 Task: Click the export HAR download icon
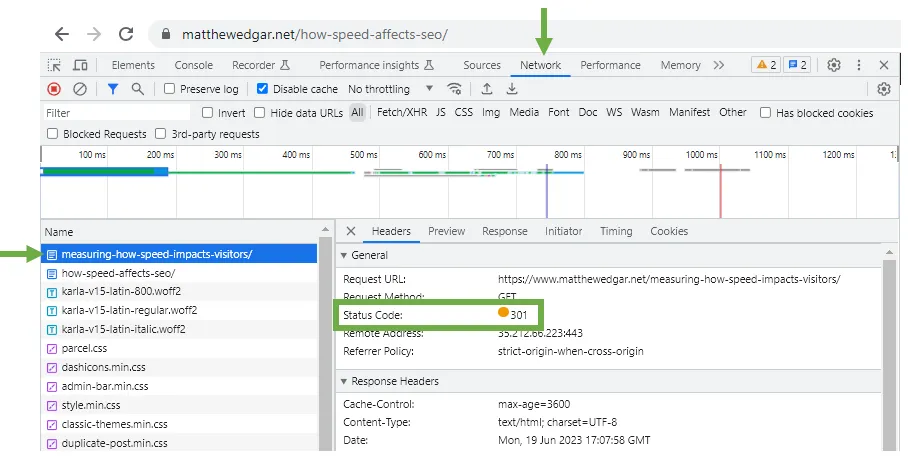tap(512, 89)
